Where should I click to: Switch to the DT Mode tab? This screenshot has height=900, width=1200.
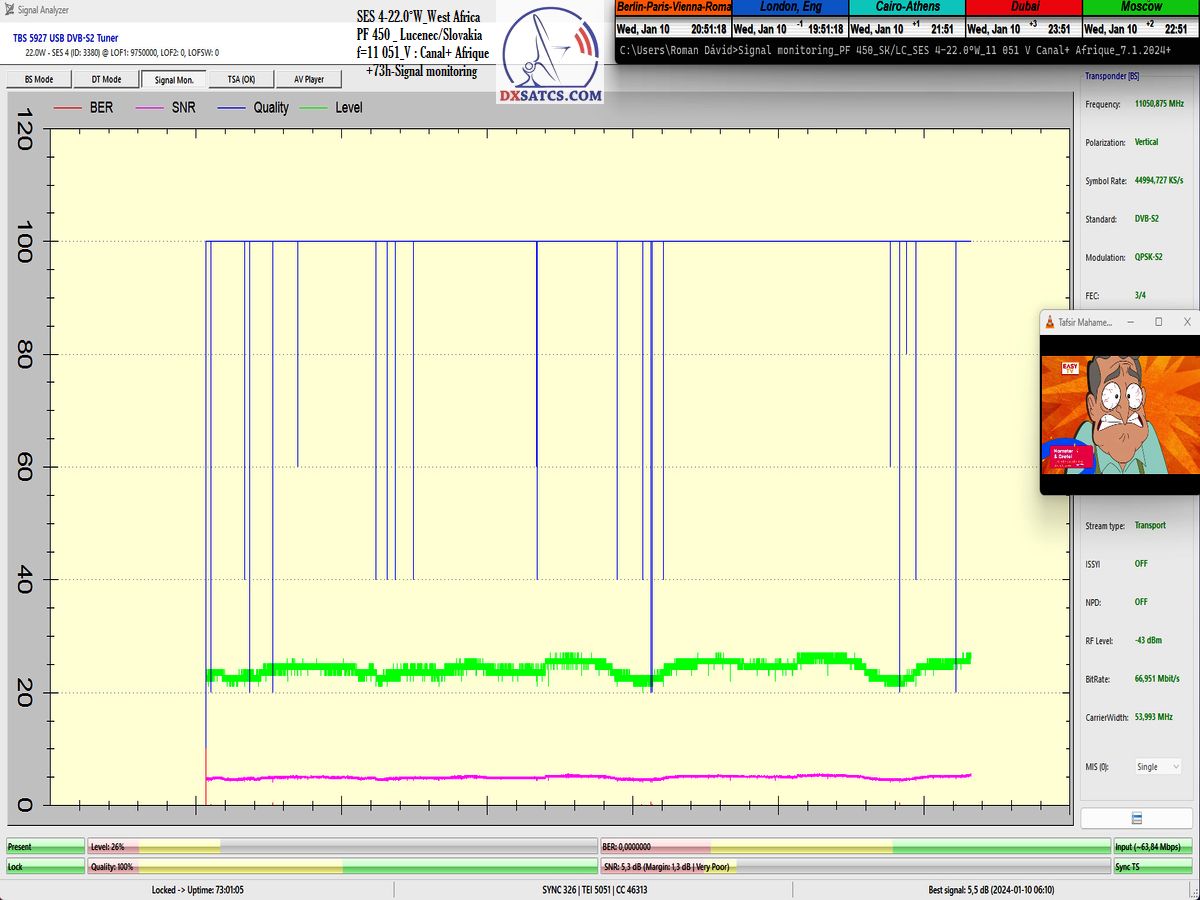point(106,79)
